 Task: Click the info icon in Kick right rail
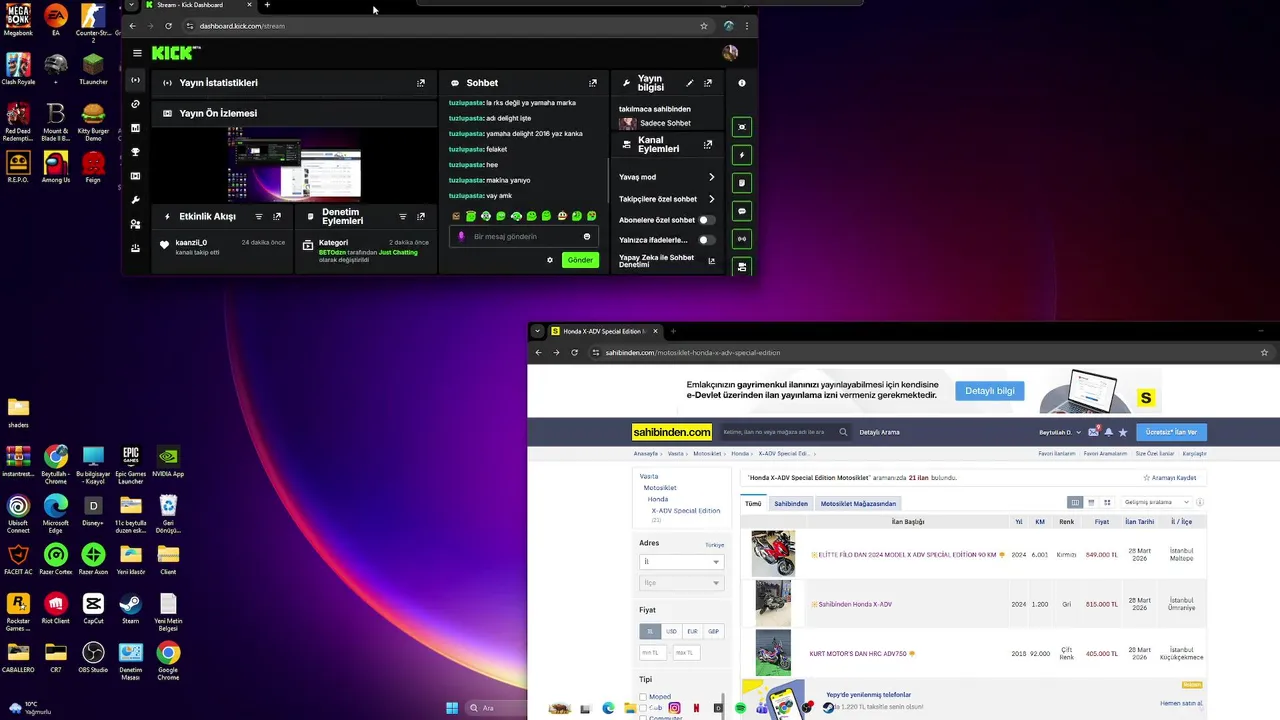tap(742, 83)
